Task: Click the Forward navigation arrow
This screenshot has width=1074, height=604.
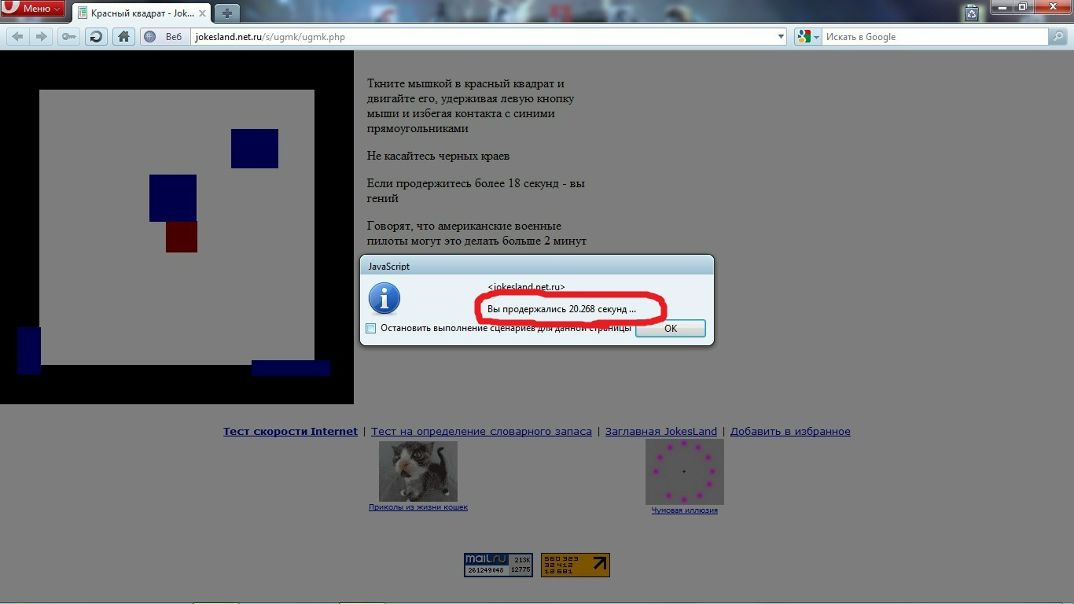Action: pyautogui.click(x=42, y=37)
